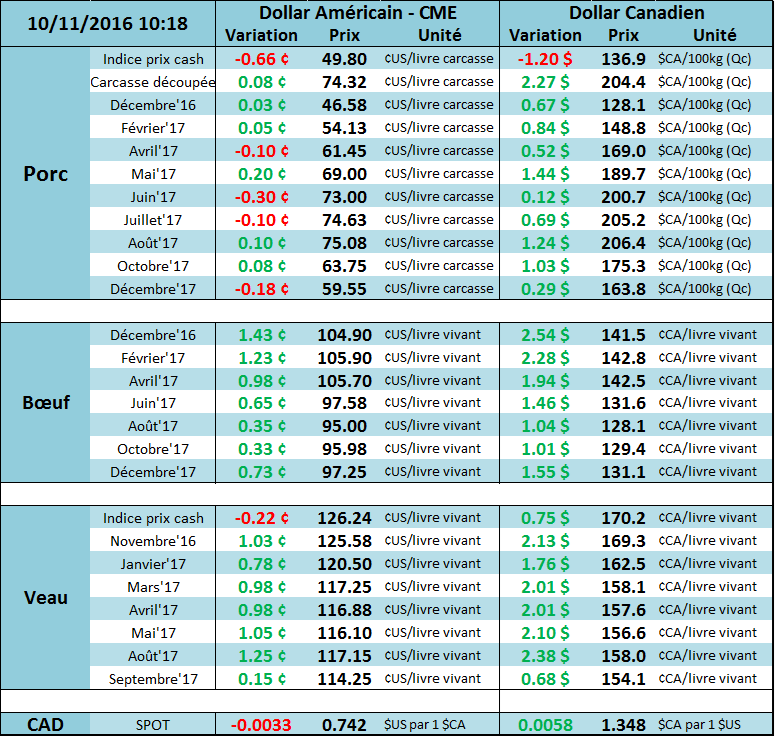Viewport: 775px width, 737px height.
Task: Click the Bœuf section label
Action: tap(45, 402)
